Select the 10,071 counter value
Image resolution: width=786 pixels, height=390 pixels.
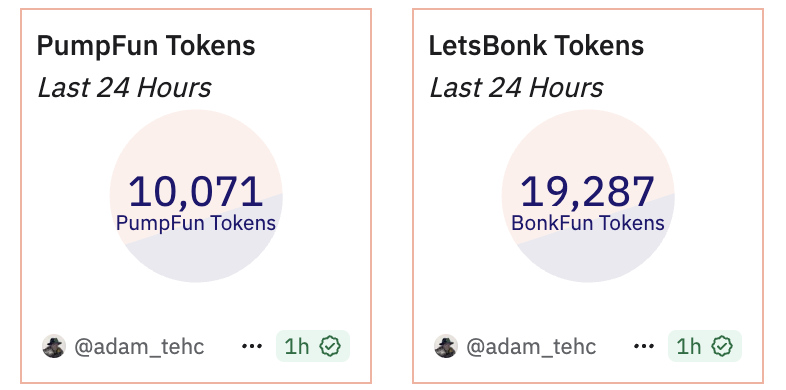click(195, 191)
